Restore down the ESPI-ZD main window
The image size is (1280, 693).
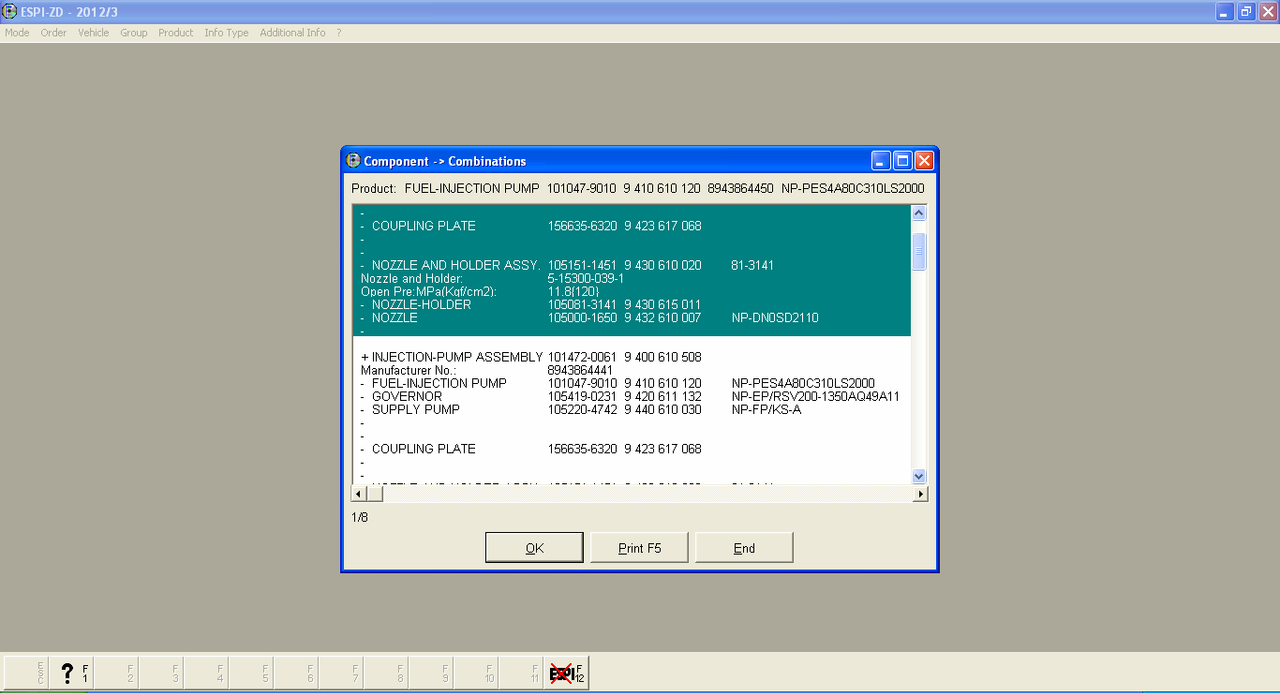1246,12
